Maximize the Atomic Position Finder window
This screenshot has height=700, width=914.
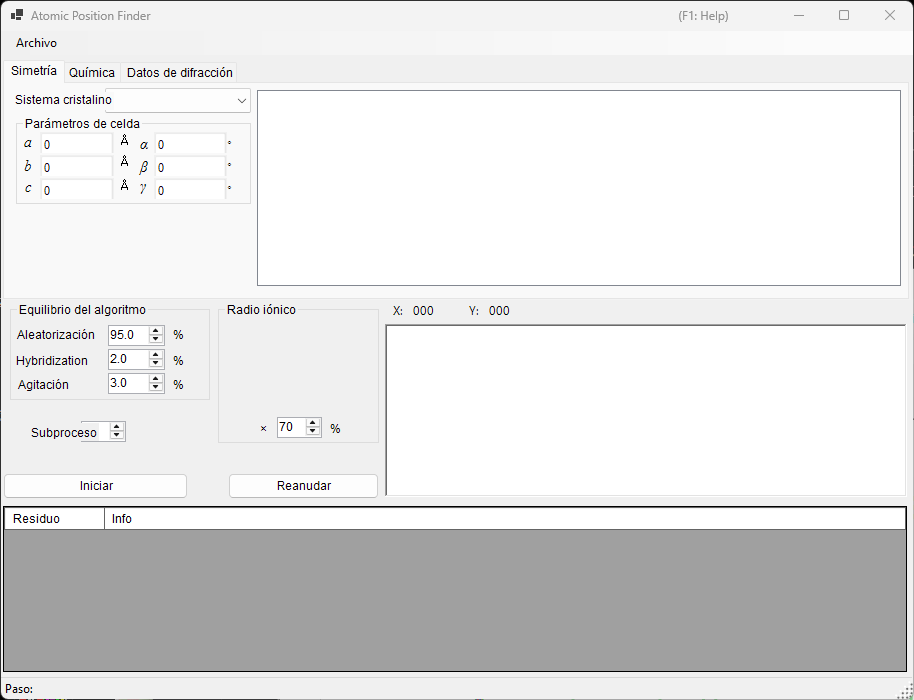pyautogui.click(x=844, y=16)
